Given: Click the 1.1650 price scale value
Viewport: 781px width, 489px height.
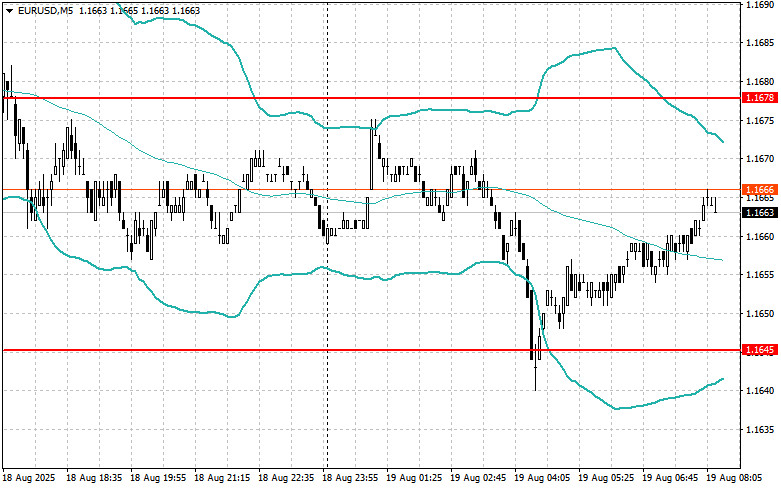Looking at the screenshot, I should coord(760,313).
